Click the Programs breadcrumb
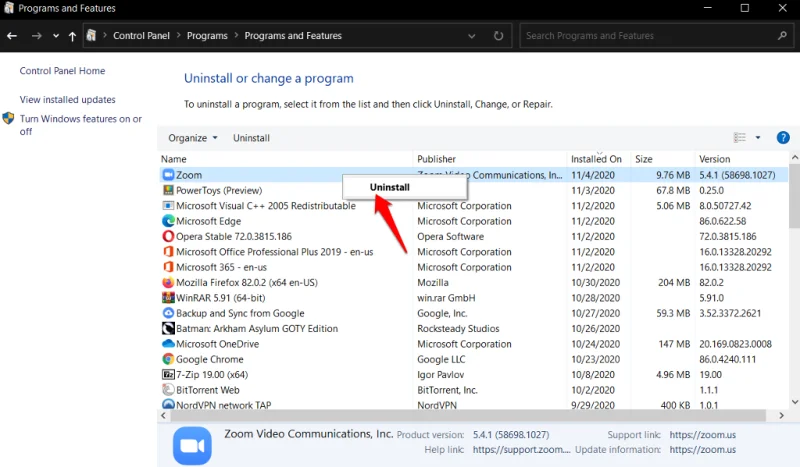This screenshot has width=800, height=467. [207, 36]
